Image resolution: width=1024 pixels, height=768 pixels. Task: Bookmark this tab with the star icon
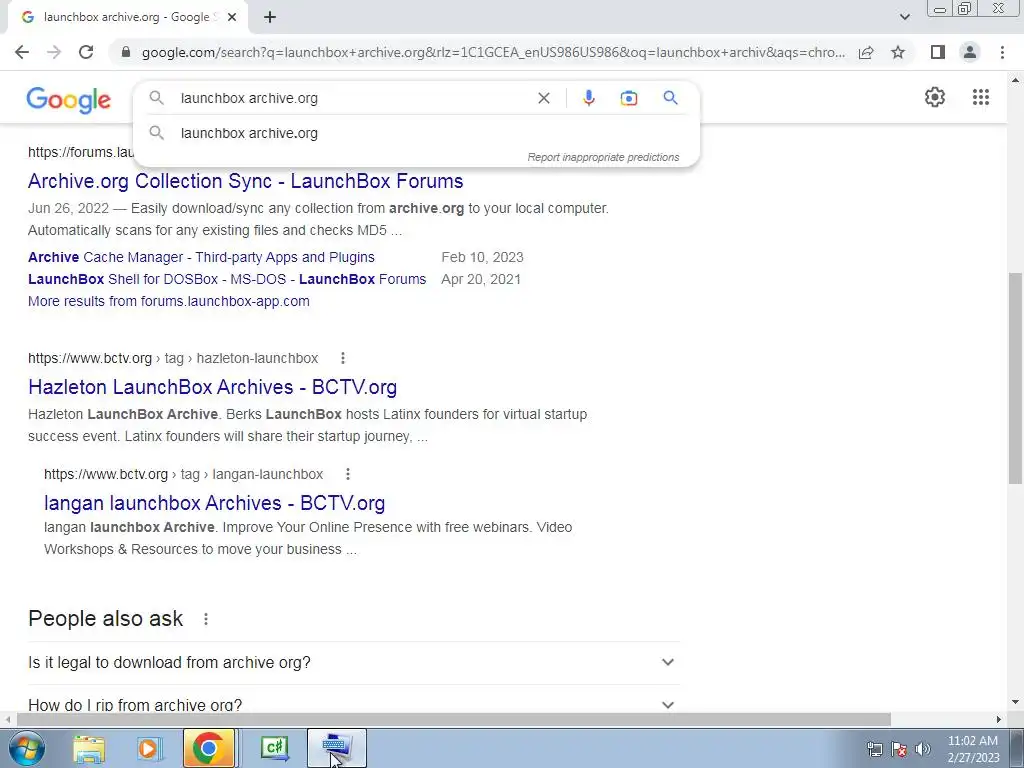[x=898, y=52]
